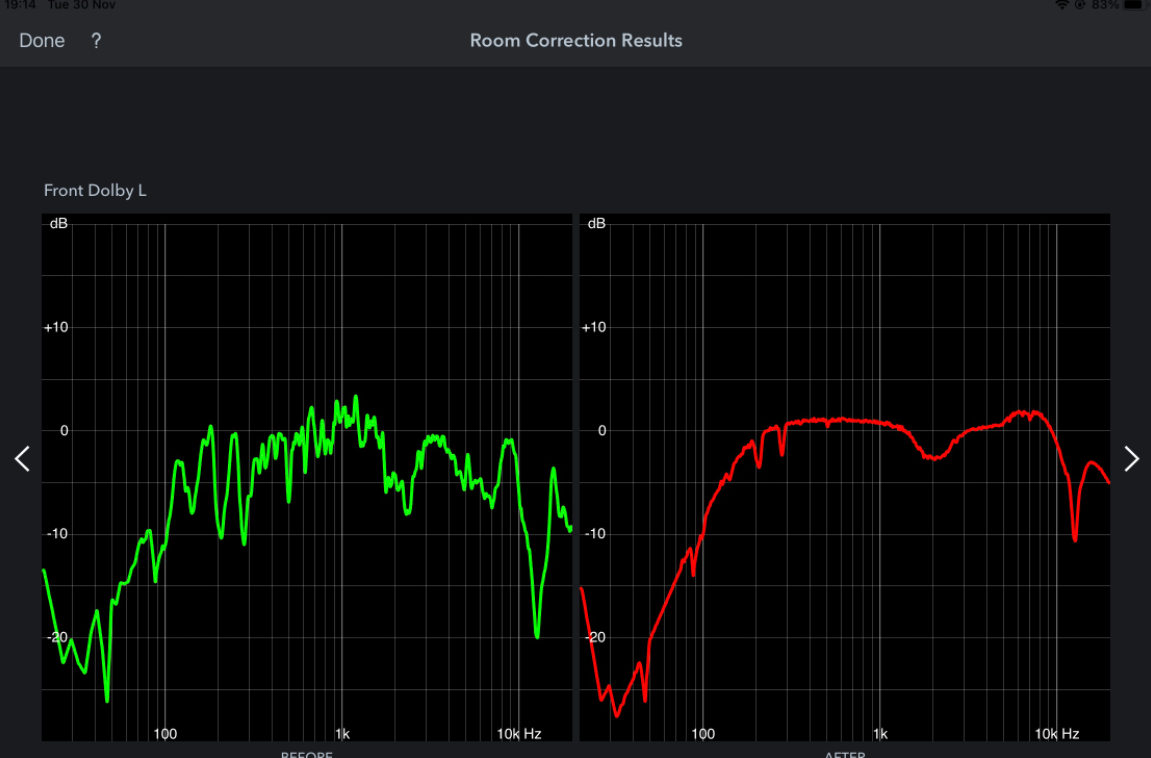Open help with the question mark icon
Viewport: 1151px width, 758px height.
click(96, 41)
